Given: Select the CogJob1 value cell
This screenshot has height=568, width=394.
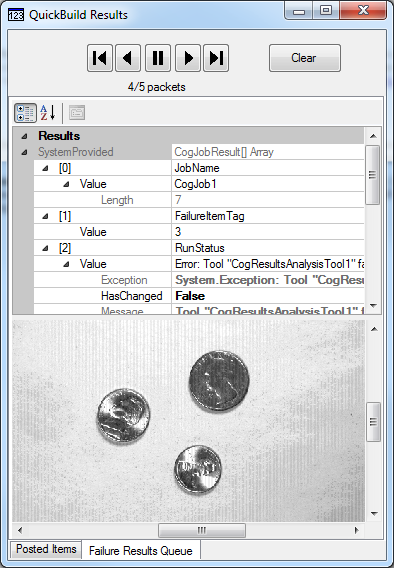Looking at the screenshot, I should pyautogui.click(x=268, y=184).
